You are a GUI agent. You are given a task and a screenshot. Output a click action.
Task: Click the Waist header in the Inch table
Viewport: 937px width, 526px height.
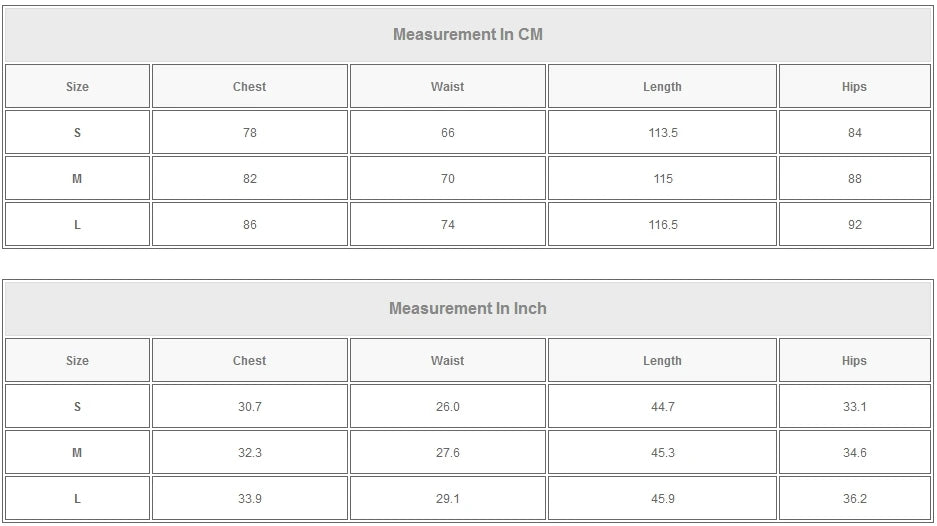[447, 361]
